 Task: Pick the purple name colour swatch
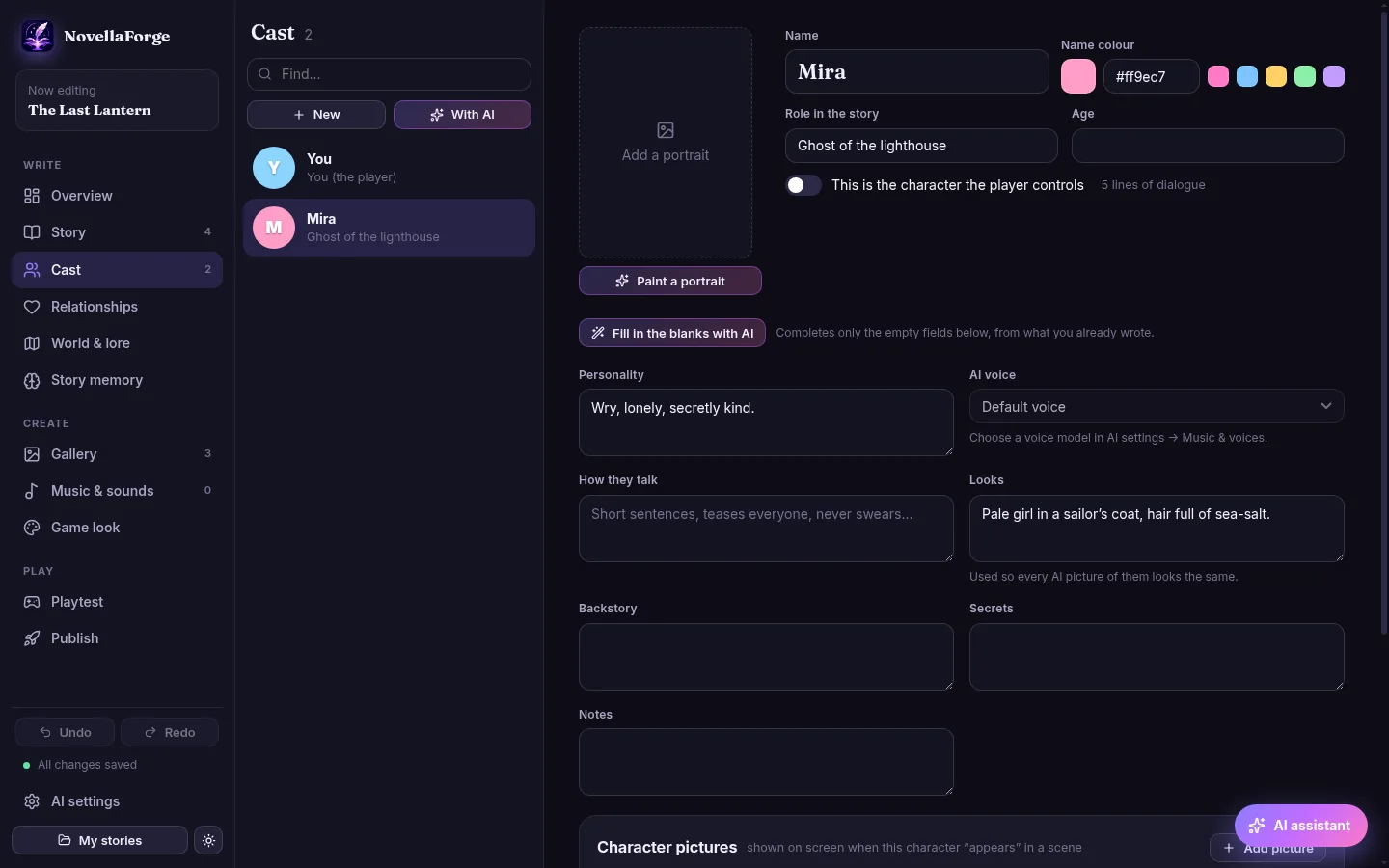pos(1334,76)
